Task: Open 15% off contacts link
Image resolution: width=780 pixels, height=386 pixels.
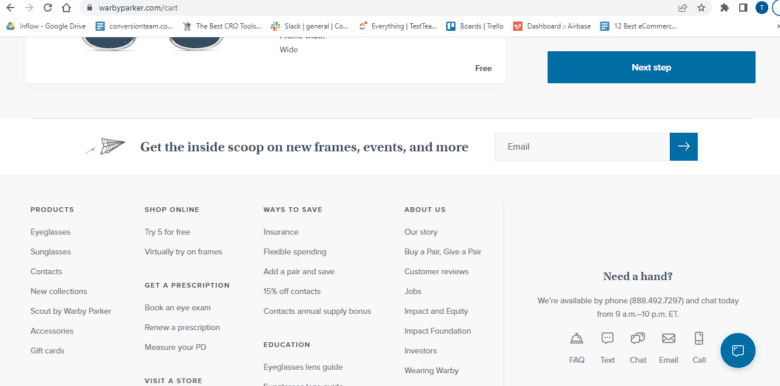Action: (x=292, y=291)
